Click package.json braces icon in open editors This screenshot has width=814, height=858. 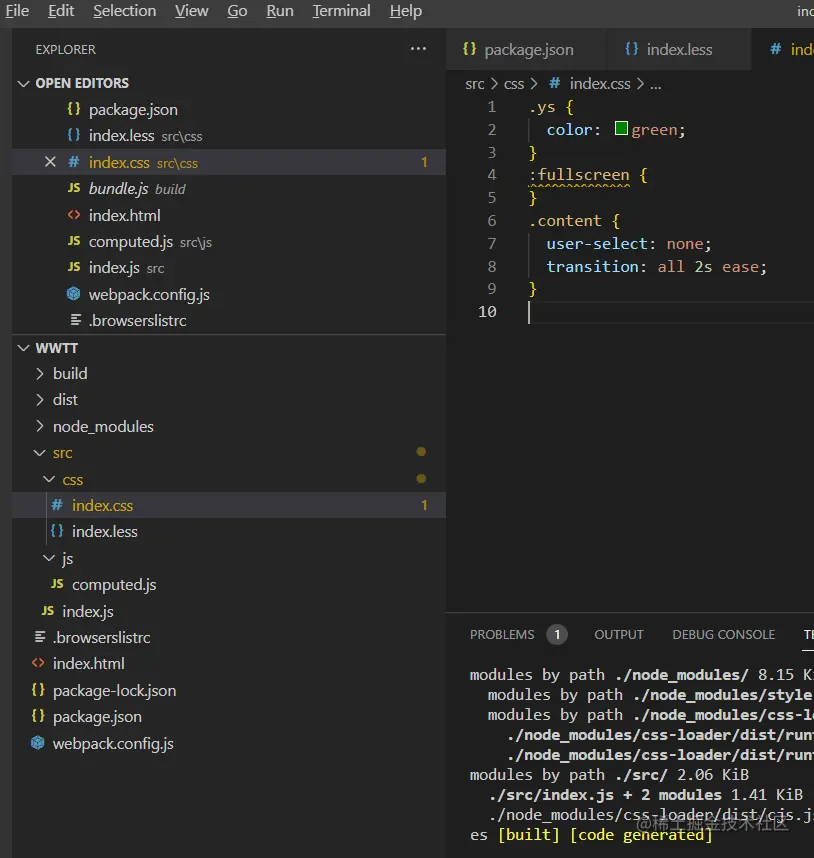[74, 109]
